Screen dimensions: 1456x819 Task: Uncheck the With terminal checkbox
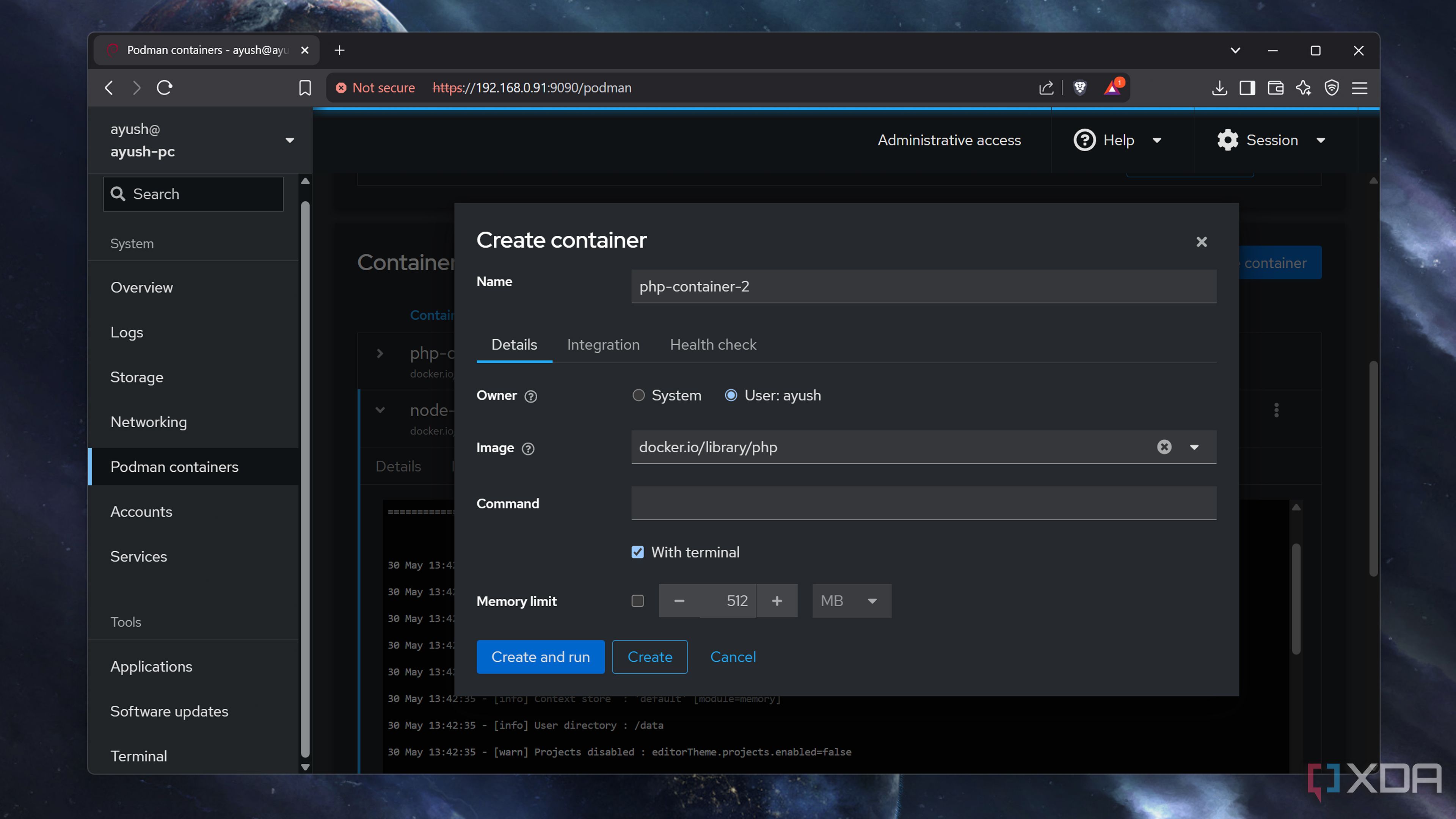point(637,552)
